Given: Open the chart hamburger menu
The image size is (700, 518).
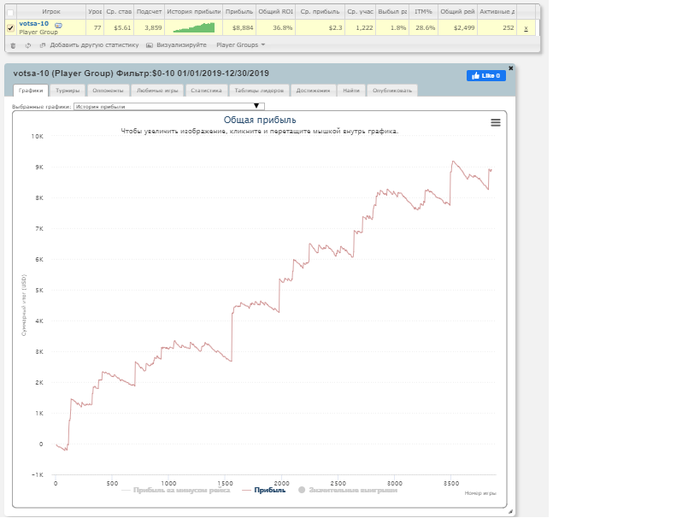Looking at the screenshot, I should coord(496,122).
